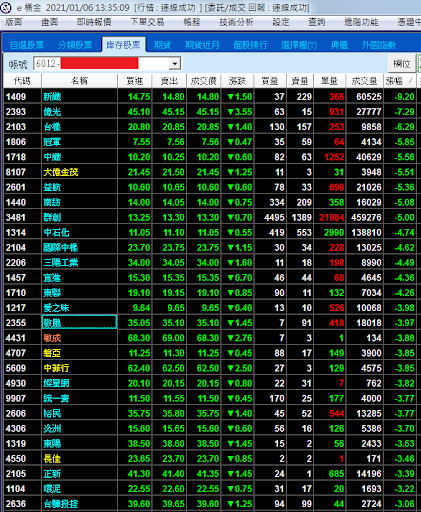Select stock 台驊投控 name cell
The height and width of the screenshot is (512, 421).
tap(79, 504)
